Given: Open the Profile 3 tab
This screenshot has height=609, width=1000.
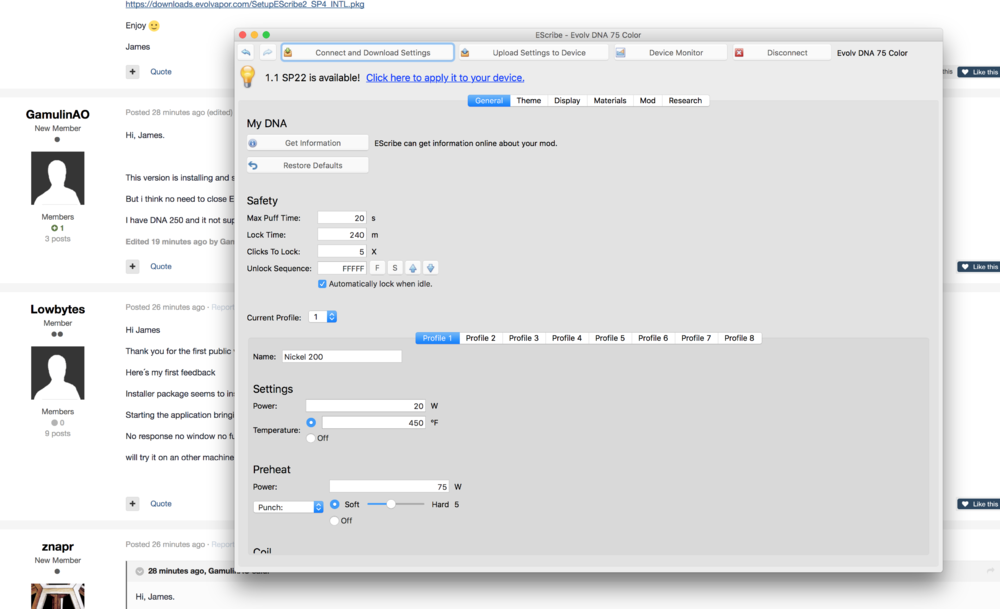Looking at the screenshot, I should click(523, 338).
